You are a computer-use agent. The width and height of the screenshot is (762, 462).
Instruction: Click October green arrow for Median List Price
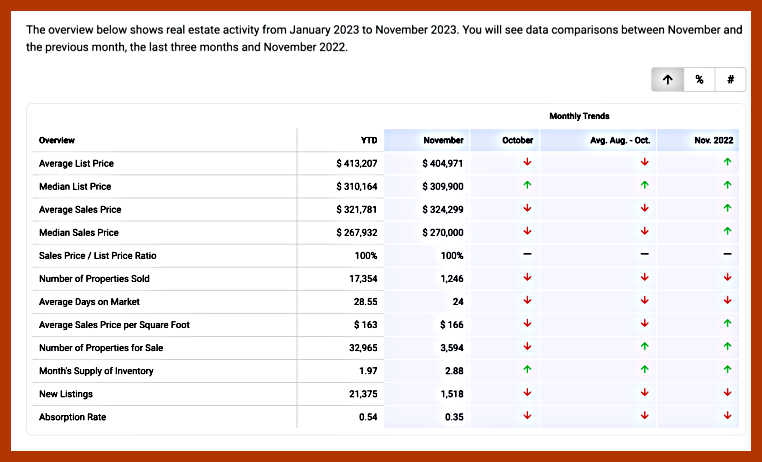527,185
